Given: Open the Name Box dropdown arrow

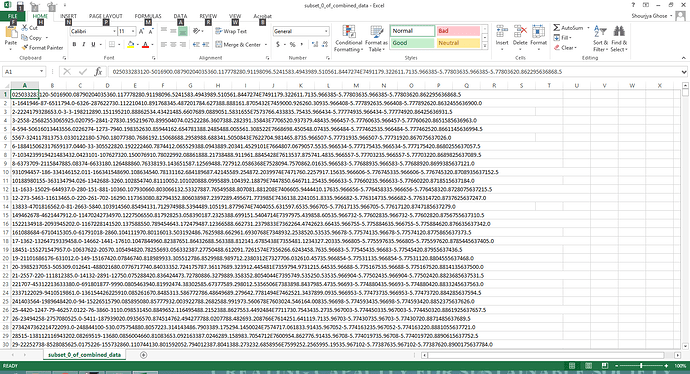Looking at the screenshot, I should point(41,71).
